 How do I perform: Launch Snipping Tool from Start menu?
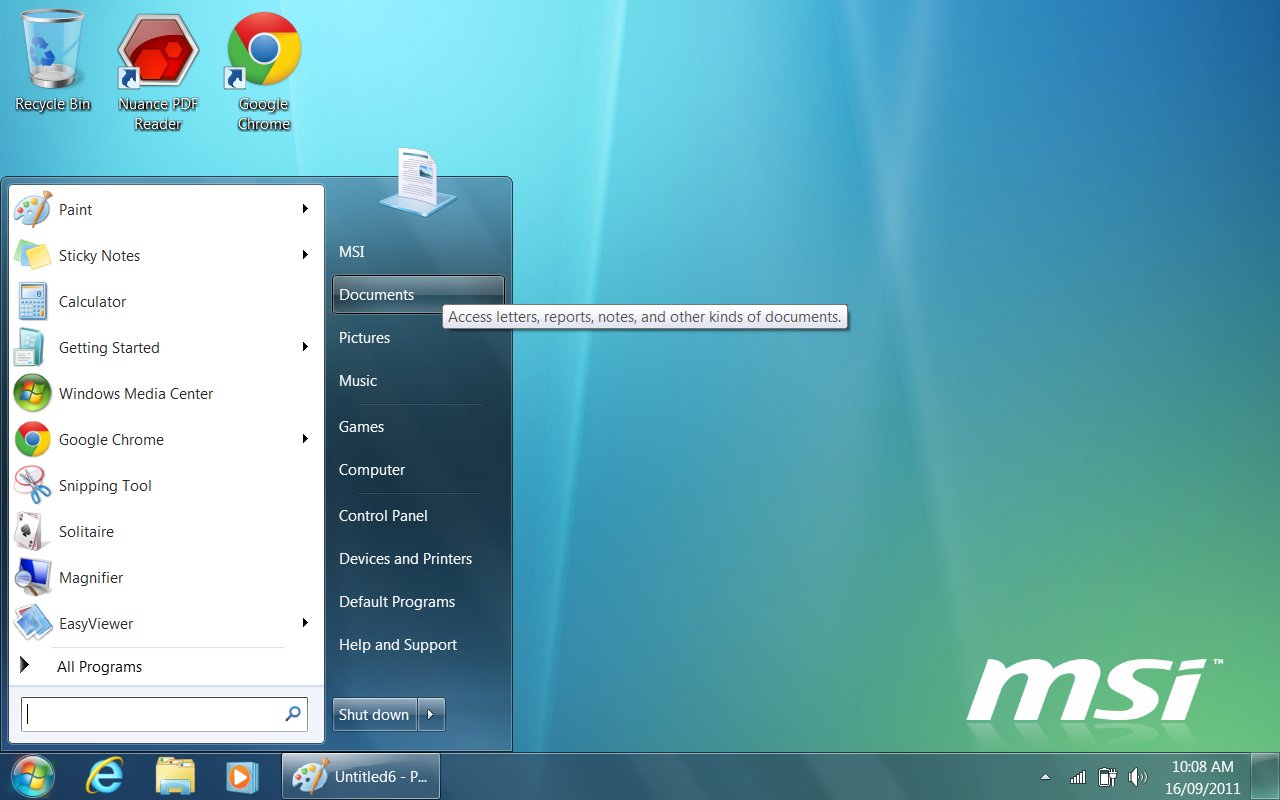[105, 486]
